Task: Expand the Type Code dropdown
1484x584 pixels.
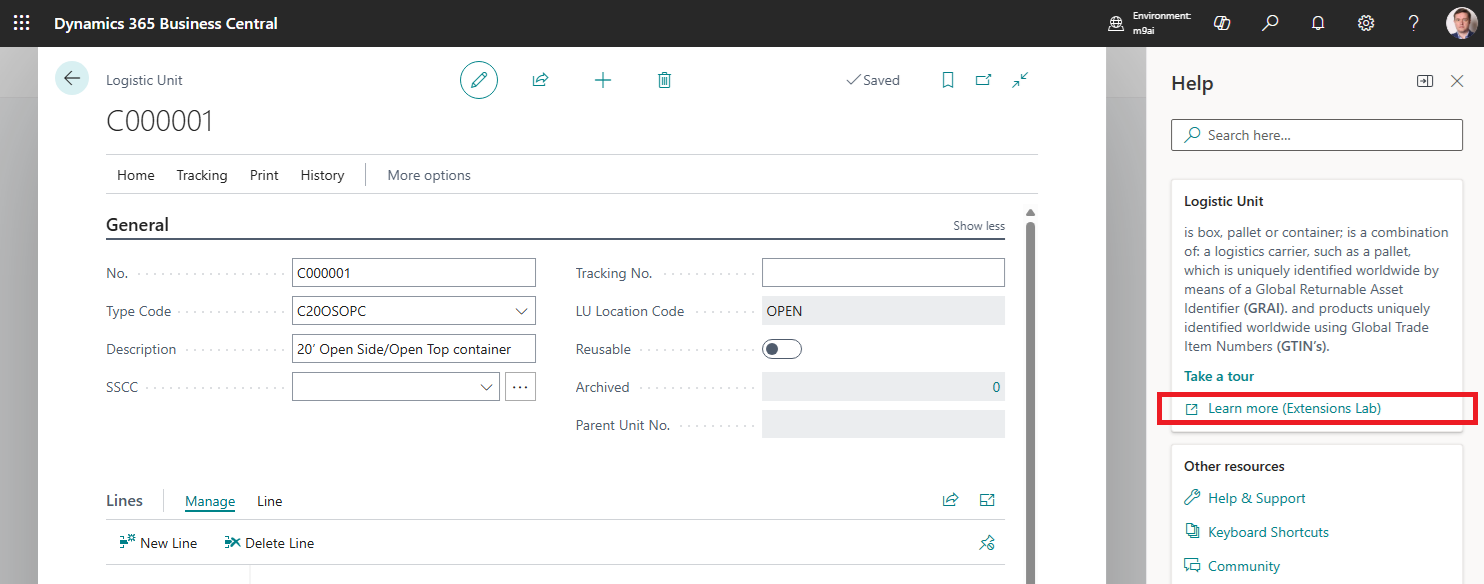Action: [521, 311]
